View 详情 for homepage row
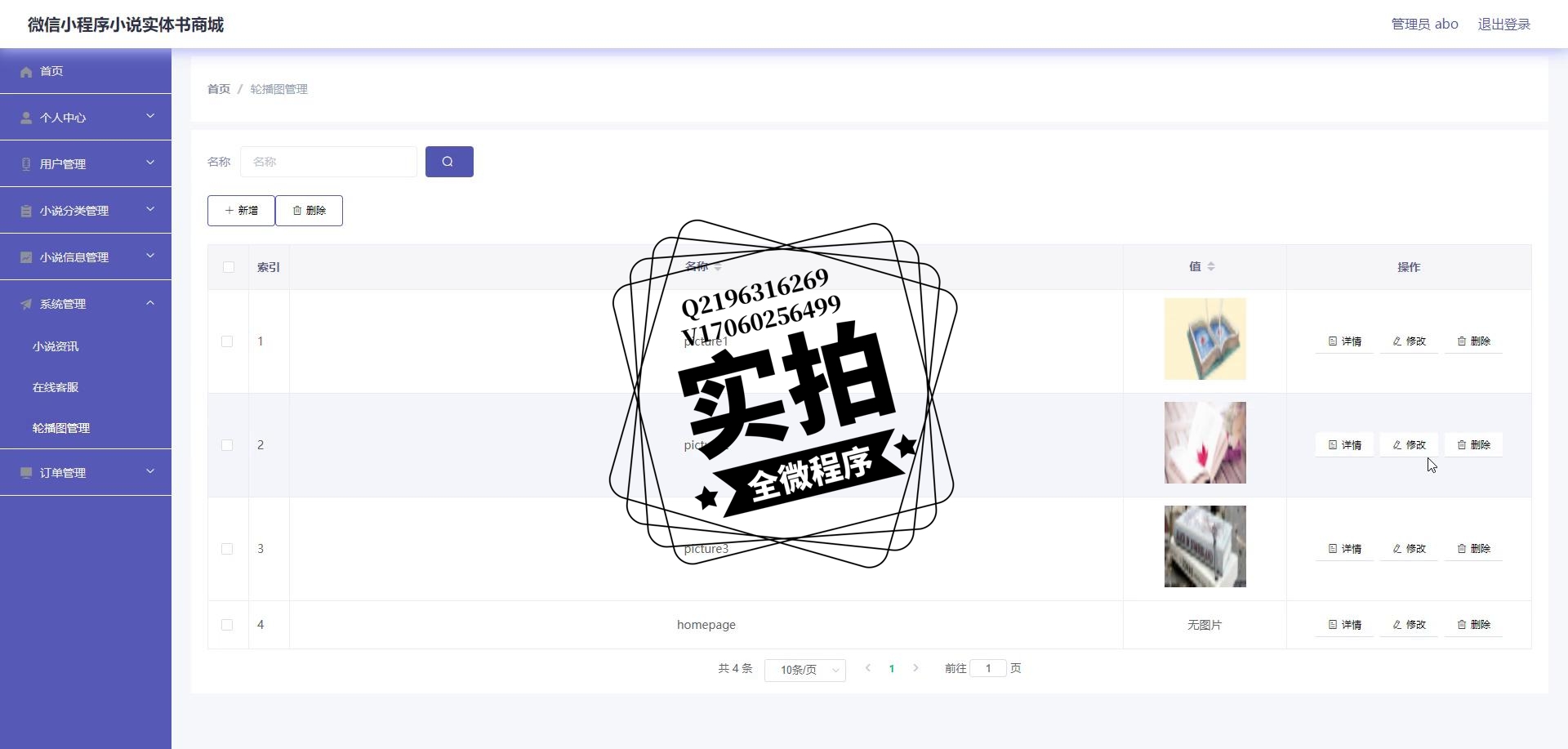 (x=1344, y=625)
